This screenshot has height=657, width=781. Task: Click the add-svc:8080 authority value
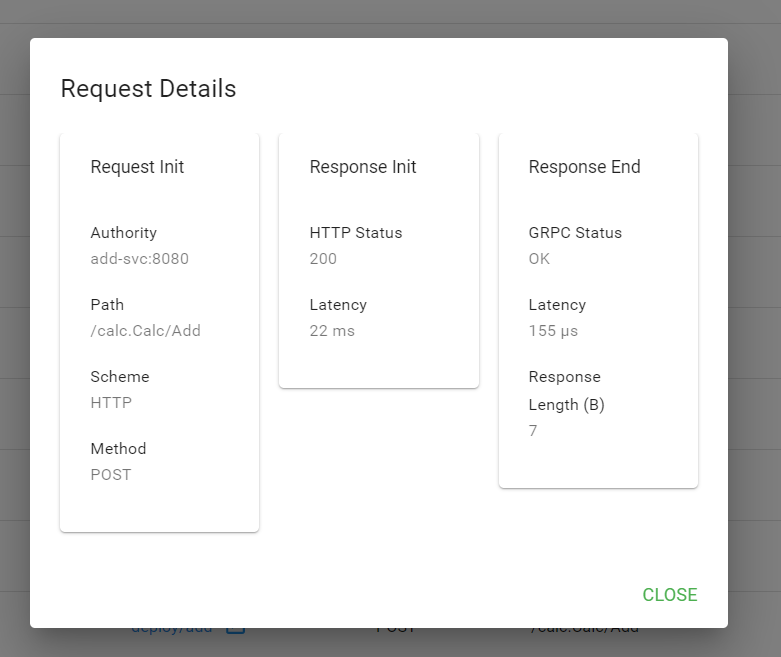click(139, 259)
